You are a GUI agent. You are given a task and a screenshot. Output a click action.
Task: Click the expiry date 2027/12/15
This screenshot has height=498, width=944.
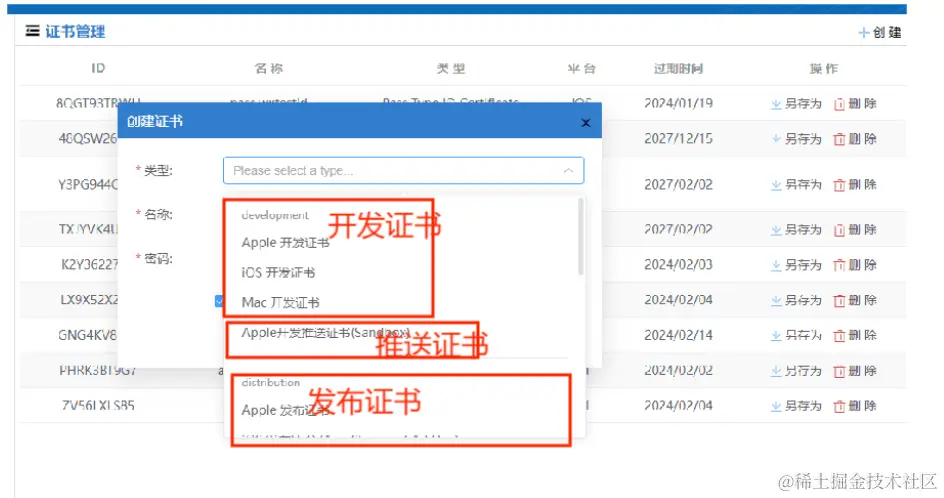(x=678, y=139)
